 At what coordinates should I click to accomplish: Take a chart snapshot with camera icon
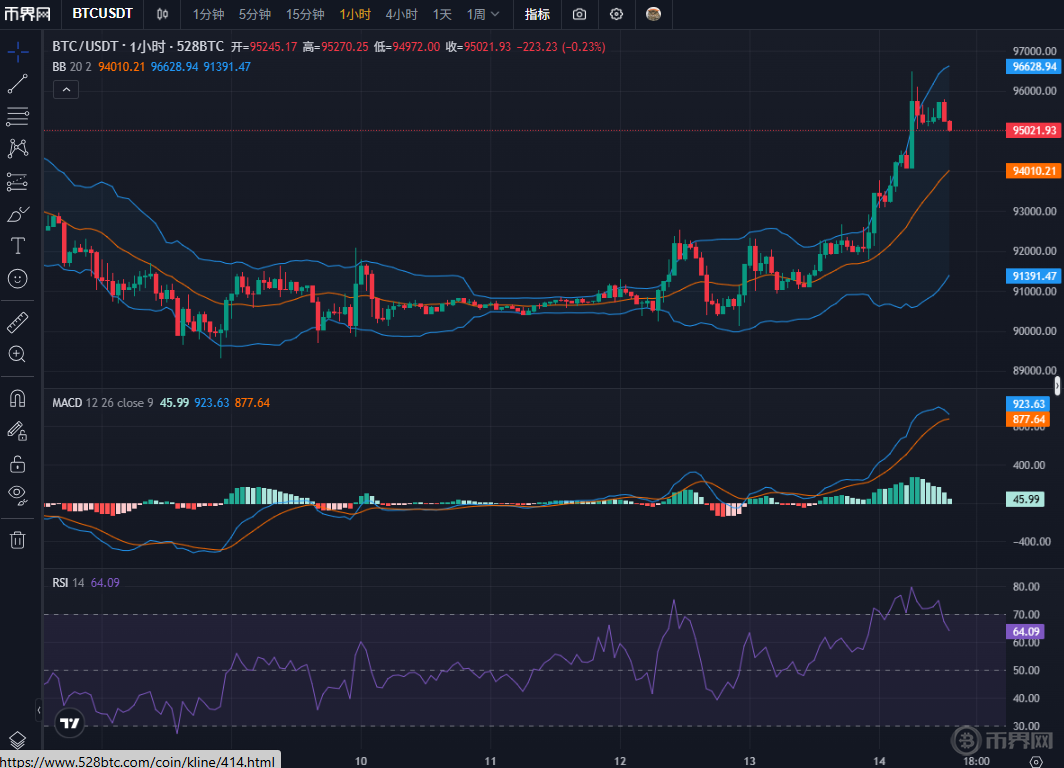click(579, 14)
